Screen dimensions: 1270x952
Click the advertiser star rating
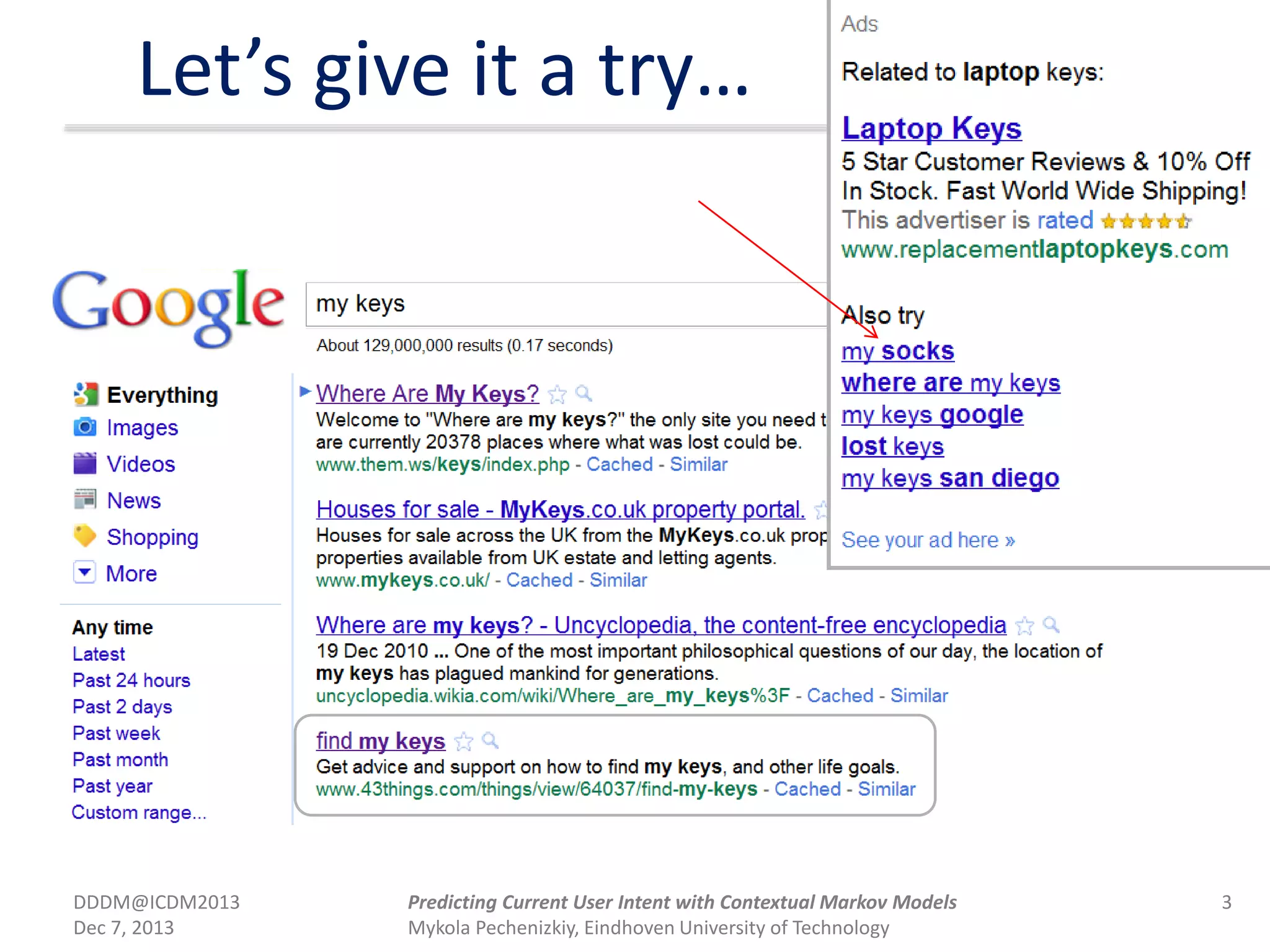tap(1146, 221)
